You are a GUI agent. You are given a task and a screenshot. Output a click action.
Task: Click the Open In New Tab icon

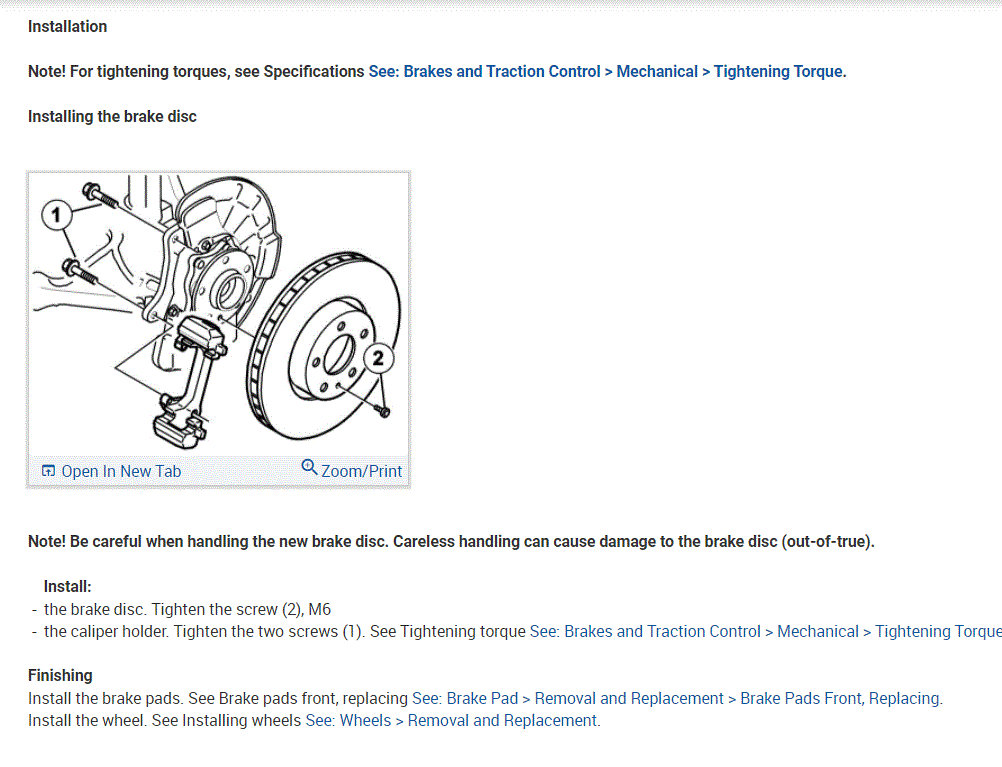pyautogui.click(x=48, y=471)
